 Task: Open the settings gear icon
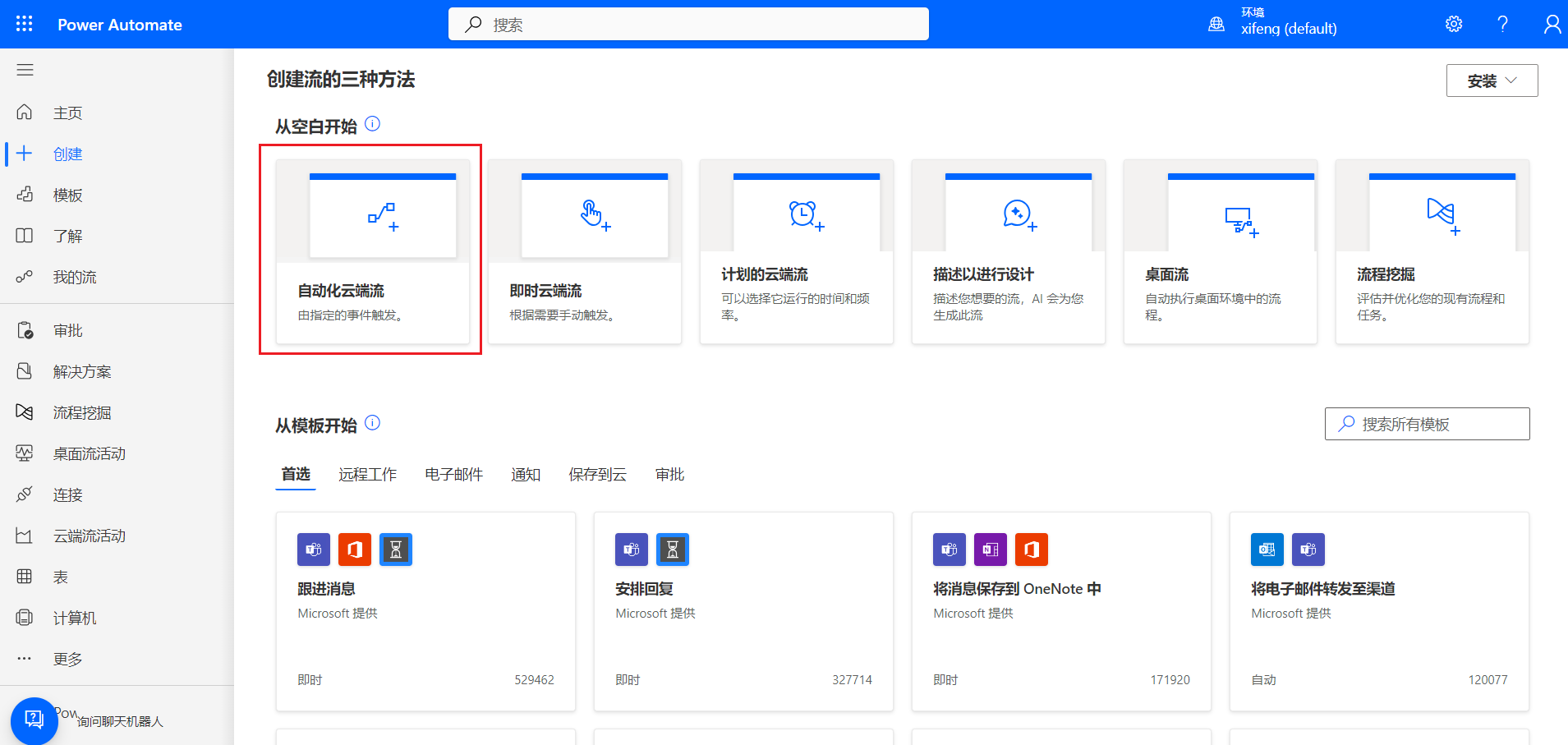click(x=1454, y=24)
